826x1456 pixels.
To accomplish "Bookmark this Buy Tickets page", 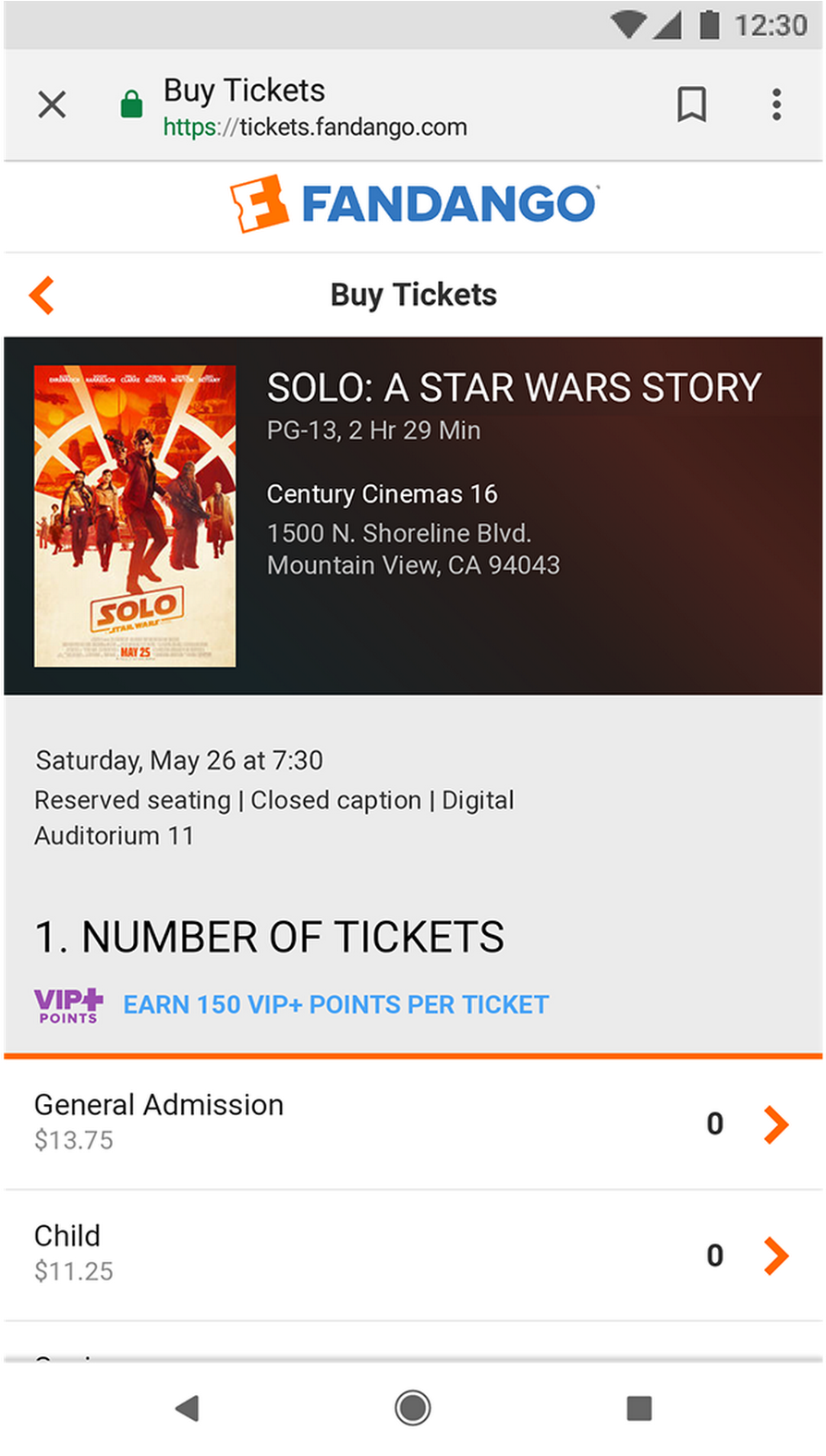I will pos(692,105).
